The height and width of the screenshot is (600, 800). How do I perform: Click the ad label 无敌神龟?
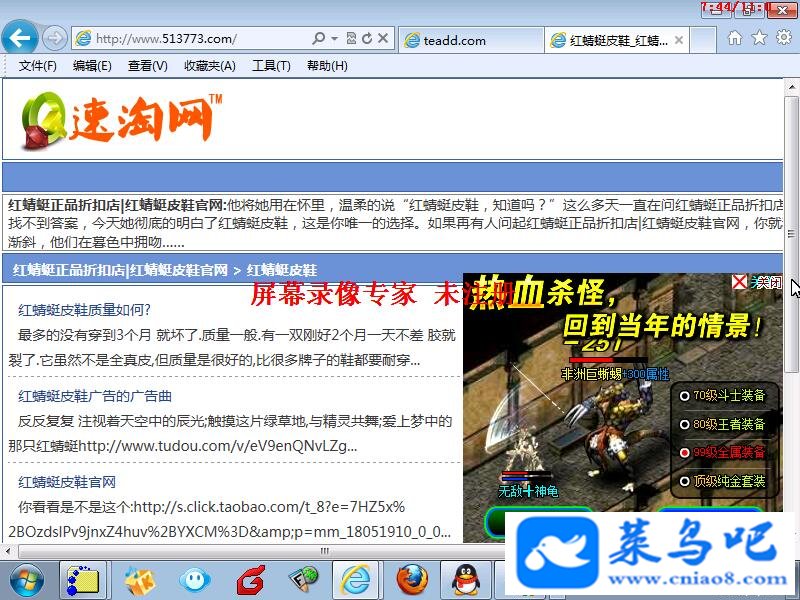tap(528, 491)
